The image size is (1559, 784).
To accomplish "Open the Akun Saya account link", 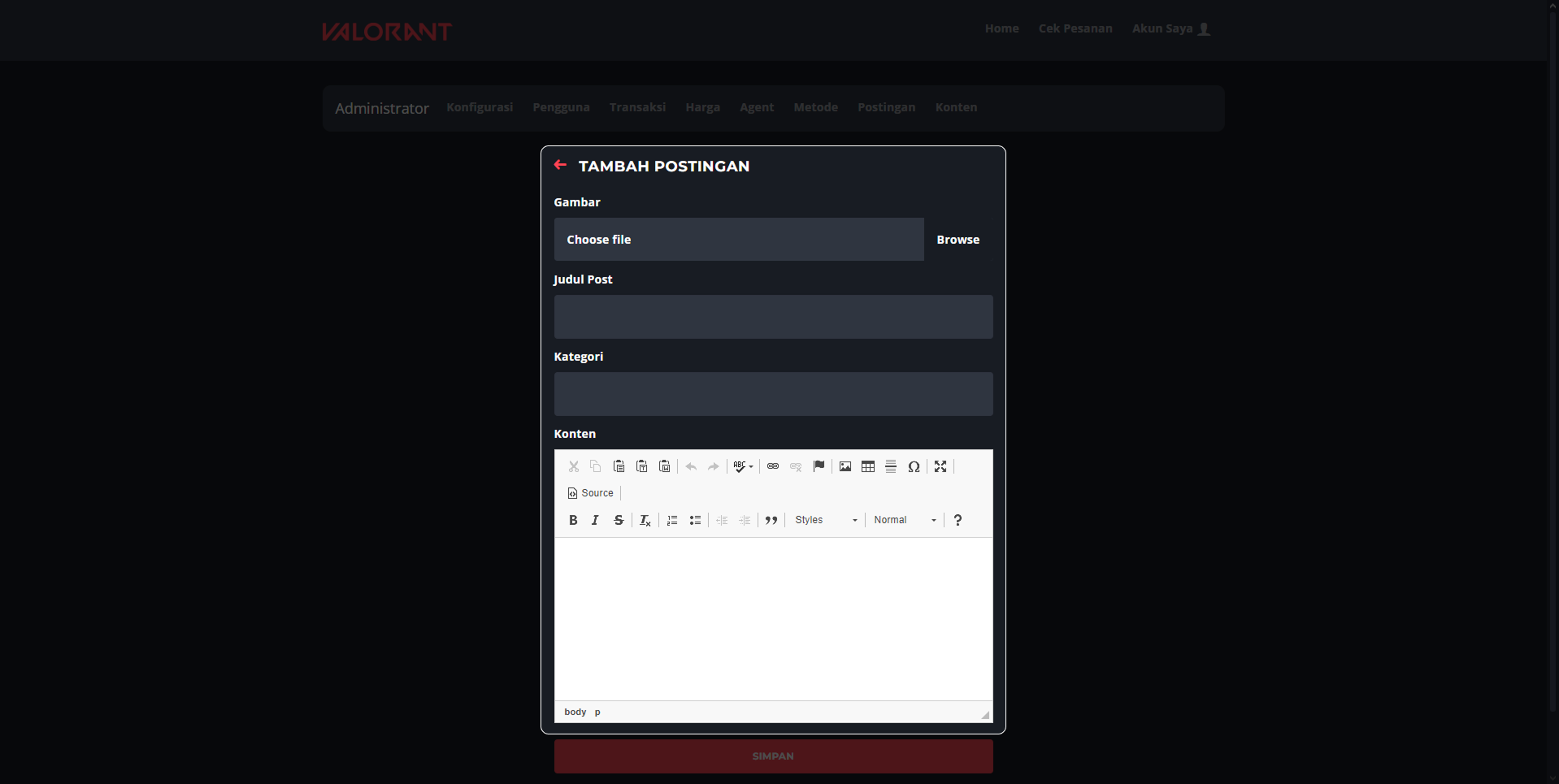I will click(1171, 28).
